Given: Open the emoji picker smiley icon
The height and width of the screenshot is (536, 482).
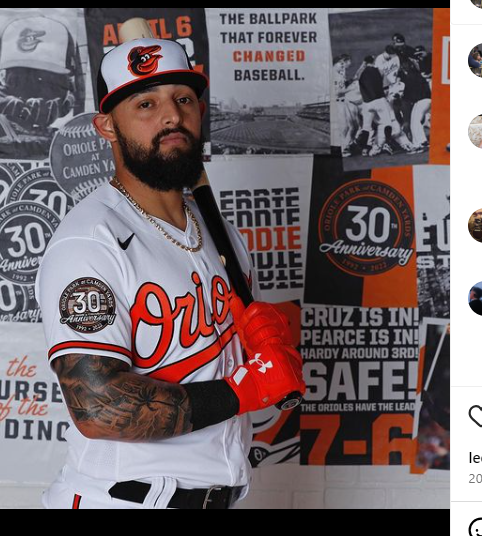Looking at the screenshot, I should click(476, 527).
